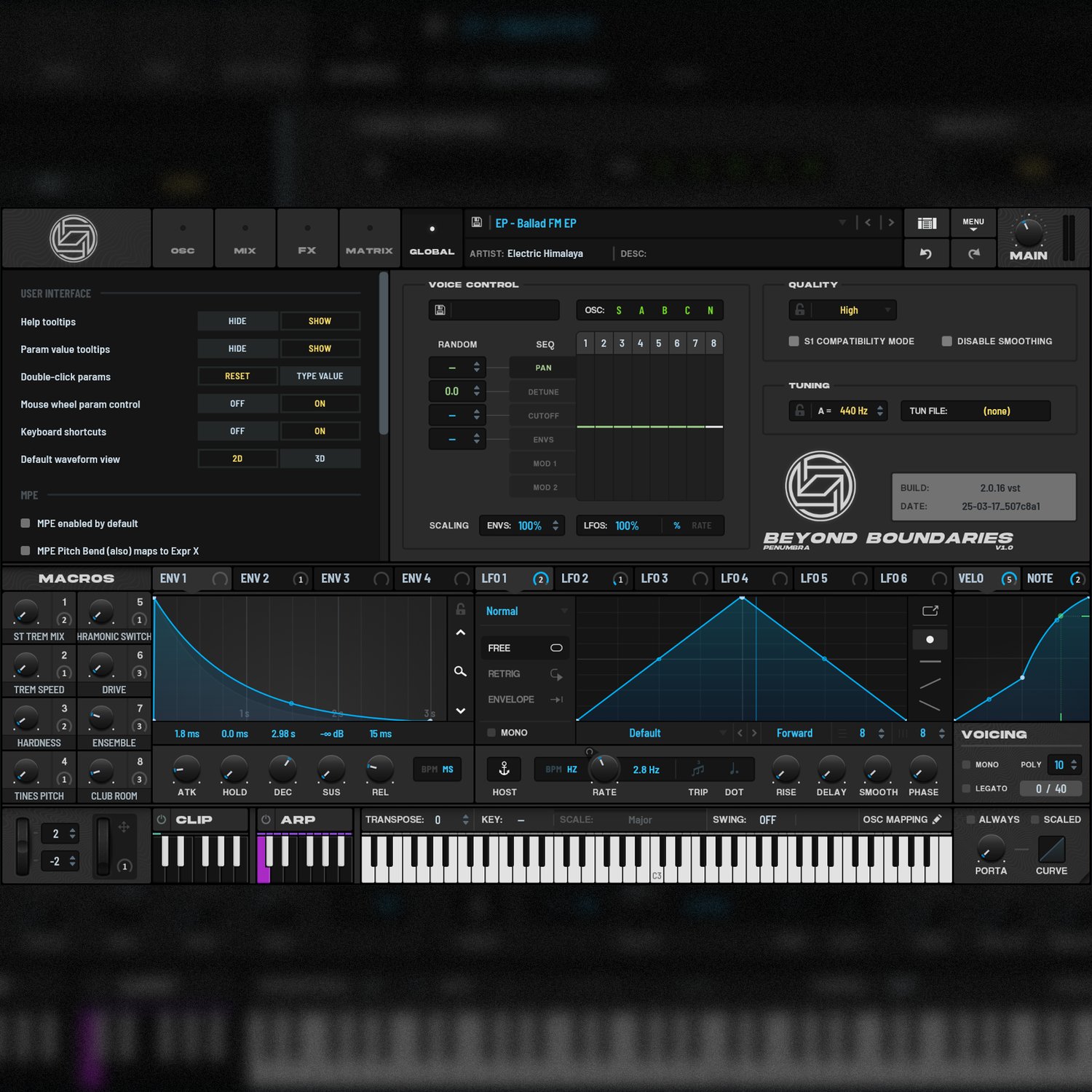1092x1092 pixels.
Task: Switch to the MIX tab
Action: [x=245, y=238]
